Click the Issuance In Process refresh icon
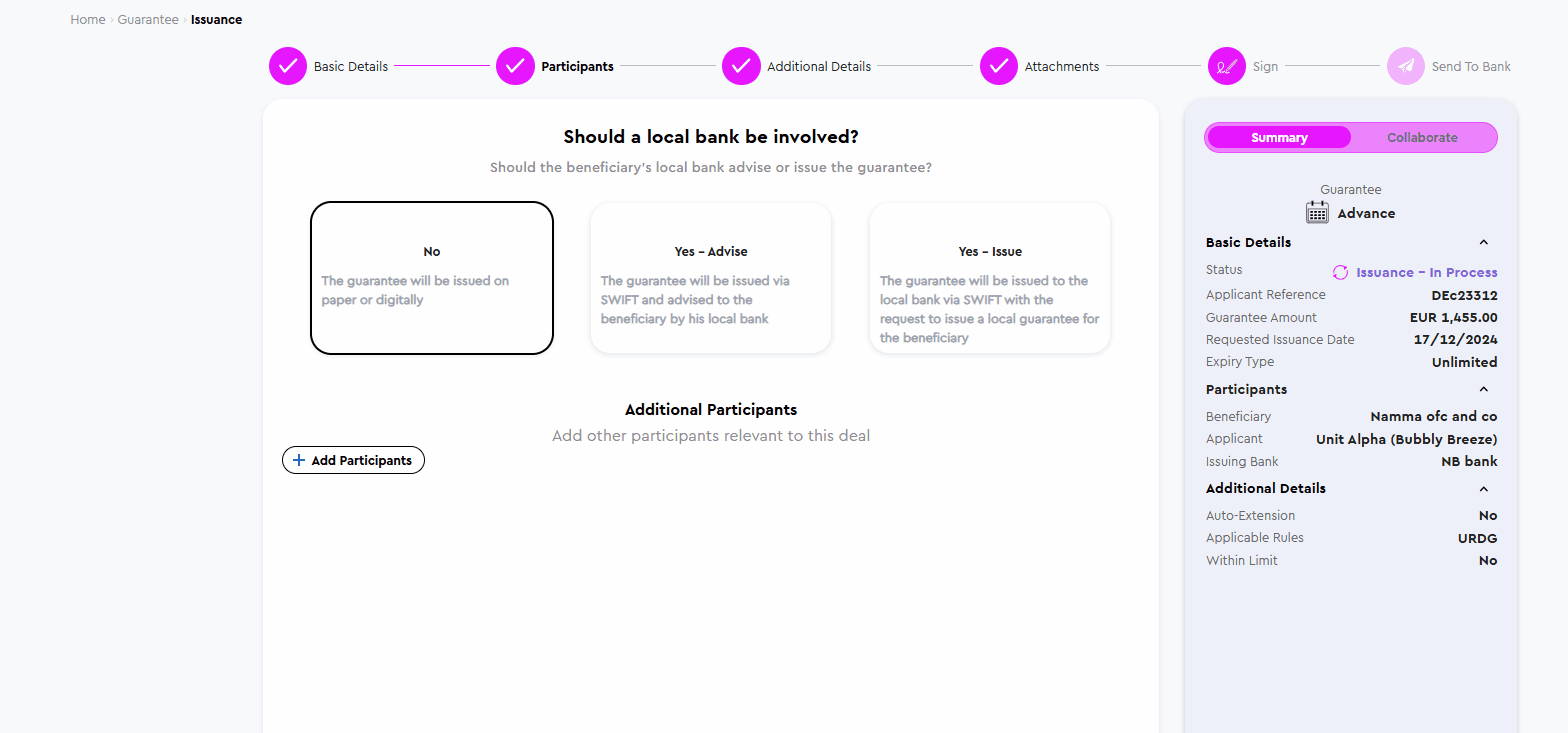The width and height of the screenshot is (1568, 733). click(1341, 272)
